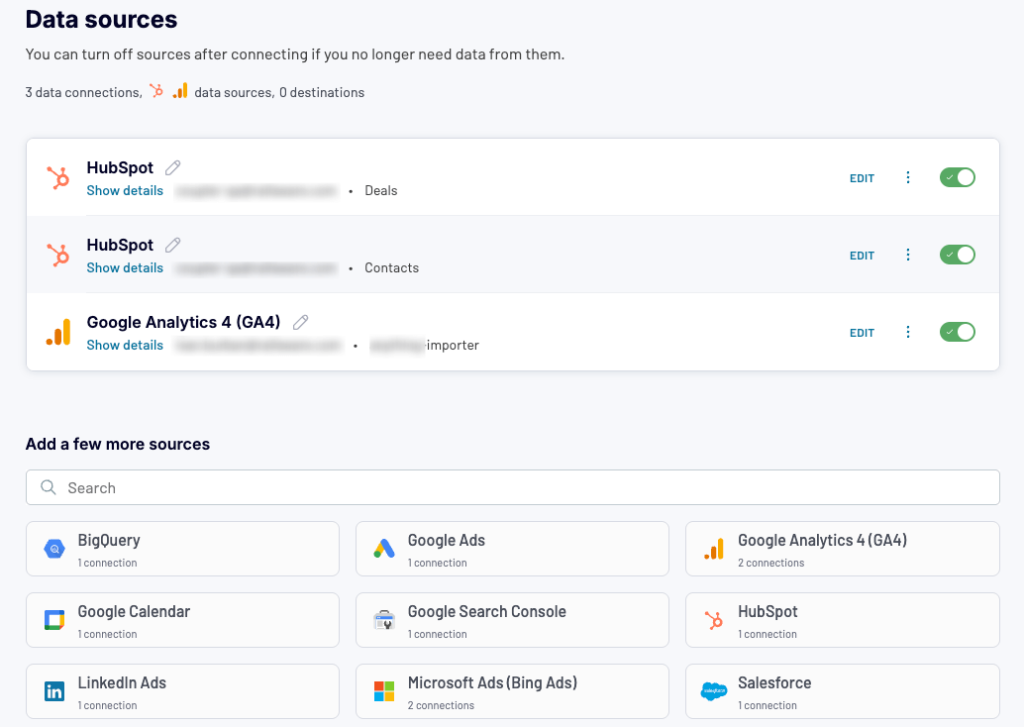Click '1 connection' under BigQuery
The width and height of the screenshot is (1024, 727).
coord(107,563)
